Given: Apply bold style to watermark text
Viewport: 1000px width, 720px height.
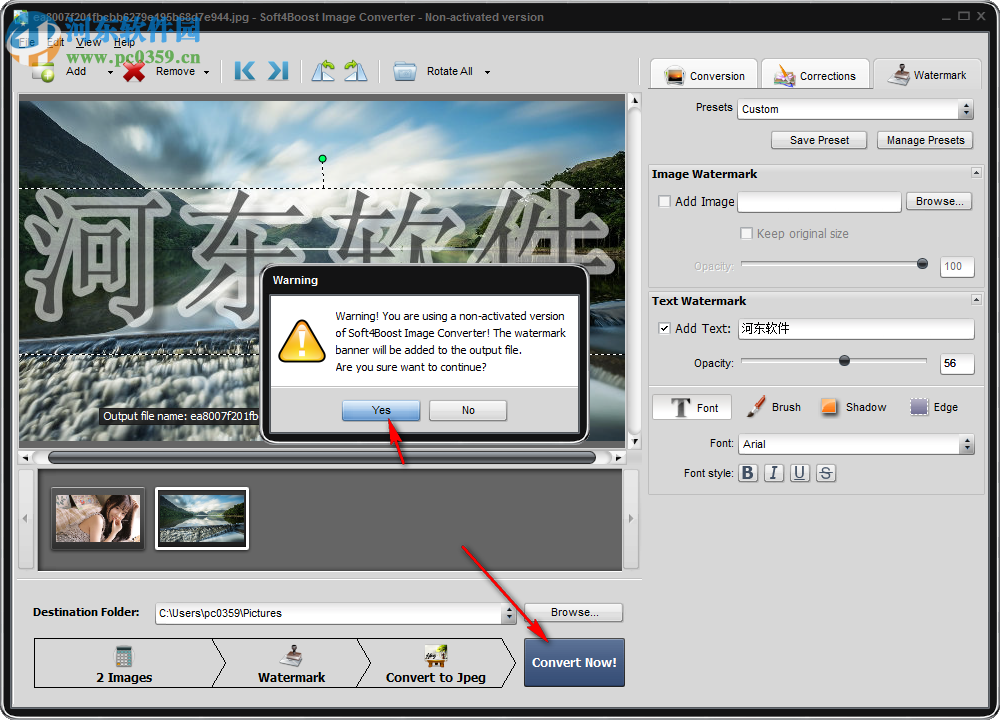Looking at the screenshot, I should [748, 472].
